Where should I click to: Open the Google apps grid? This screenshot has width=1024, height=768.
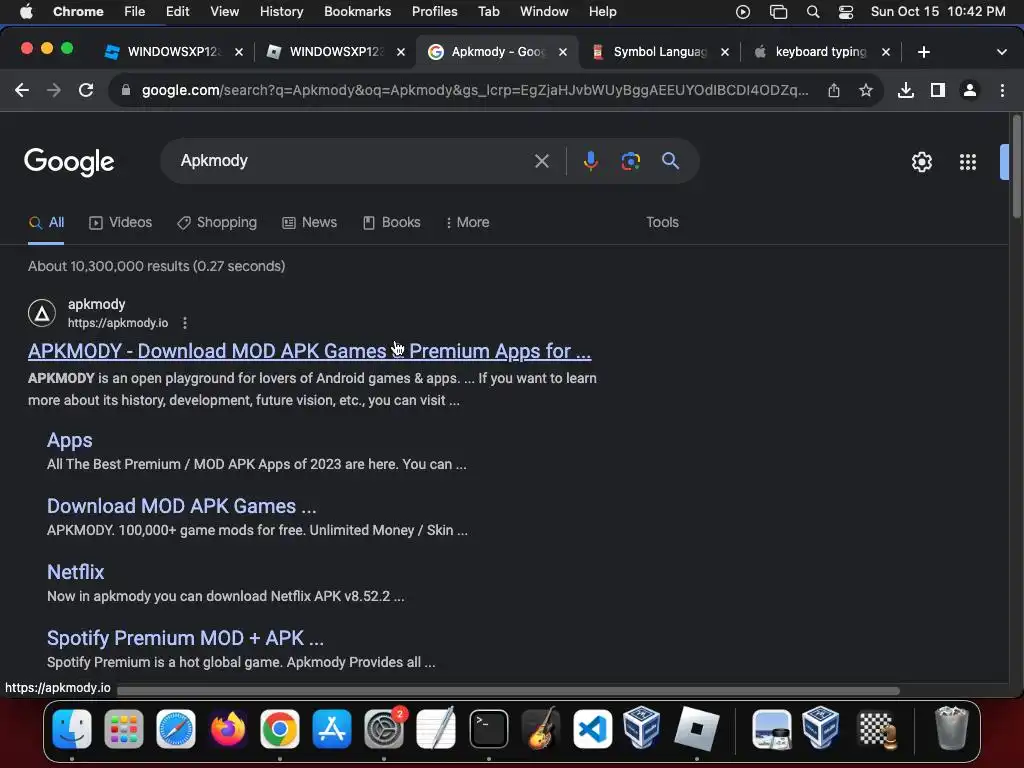(x=968, y=162)
